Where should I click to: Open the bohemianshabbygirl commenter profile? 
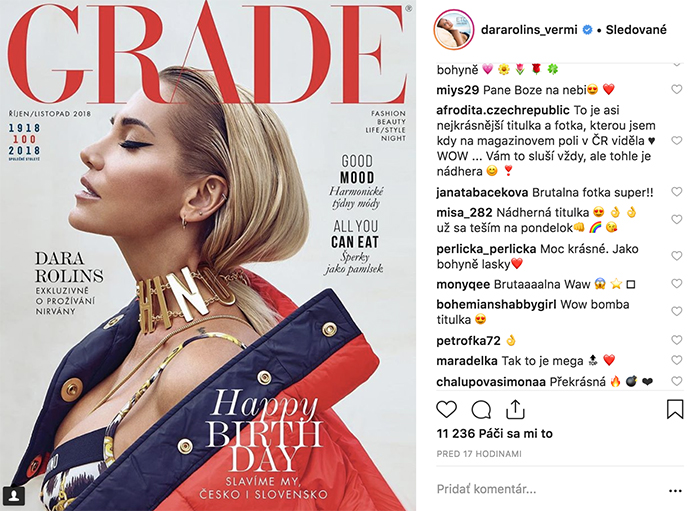pos(496,305)
